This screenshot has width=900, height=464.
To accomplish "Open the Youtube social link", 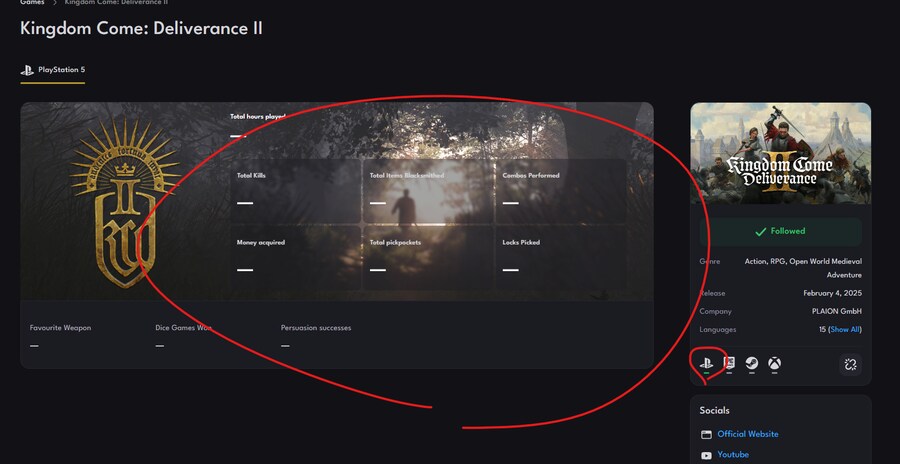I will pyautogui.click(x=733, y=455).
